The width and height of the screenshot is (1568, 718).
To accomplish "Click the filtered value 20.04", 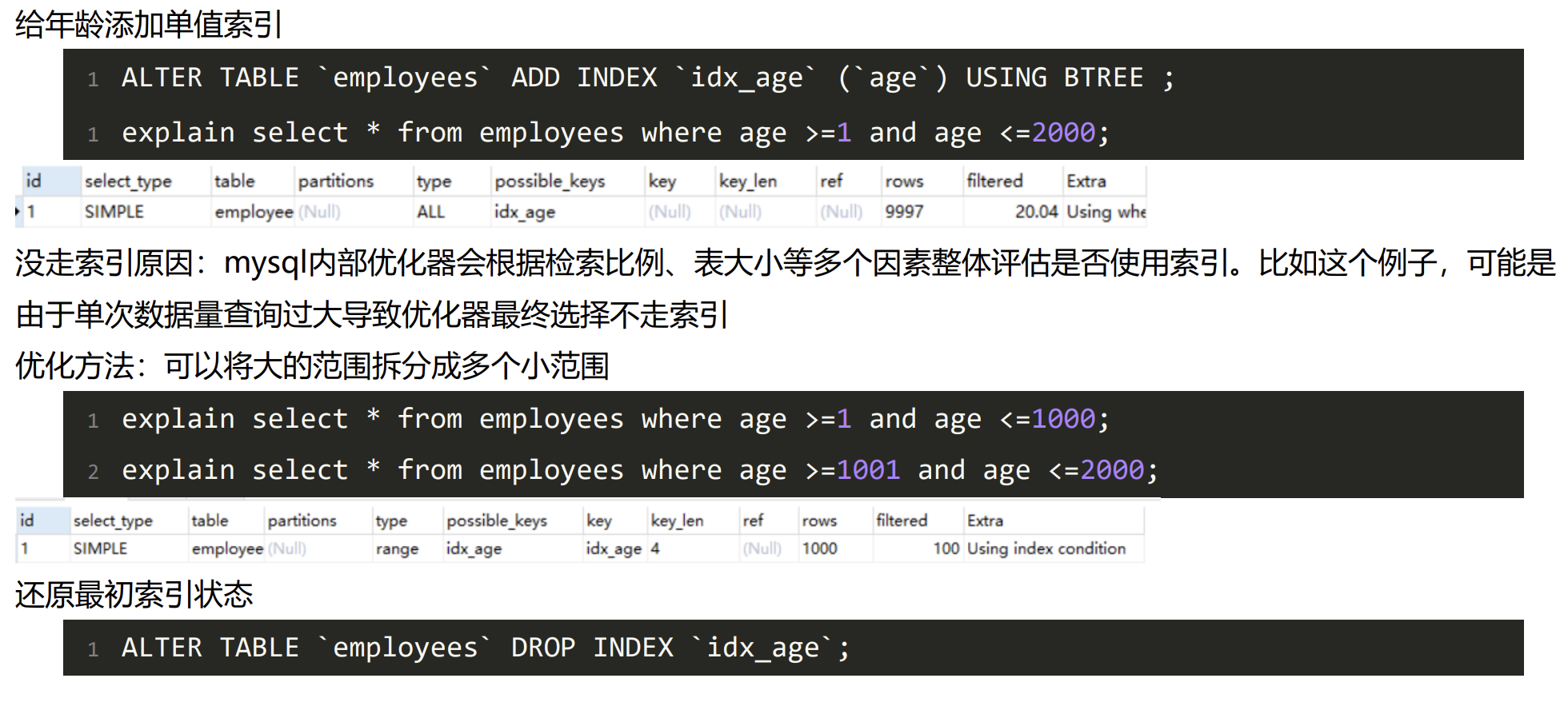I will coord(1037,212).
